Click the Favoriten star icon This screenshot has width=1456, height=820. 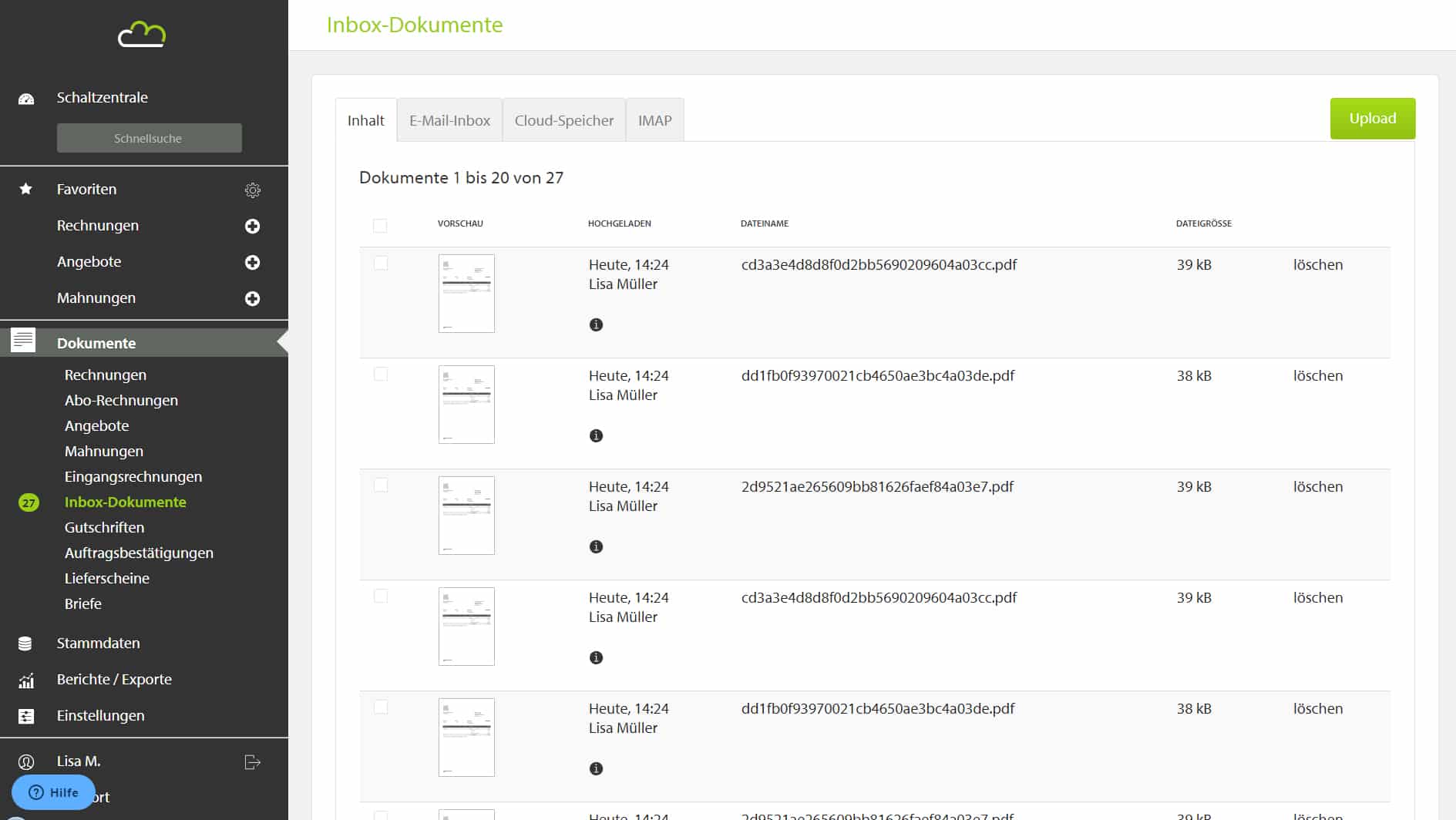[x=26, y=189]
